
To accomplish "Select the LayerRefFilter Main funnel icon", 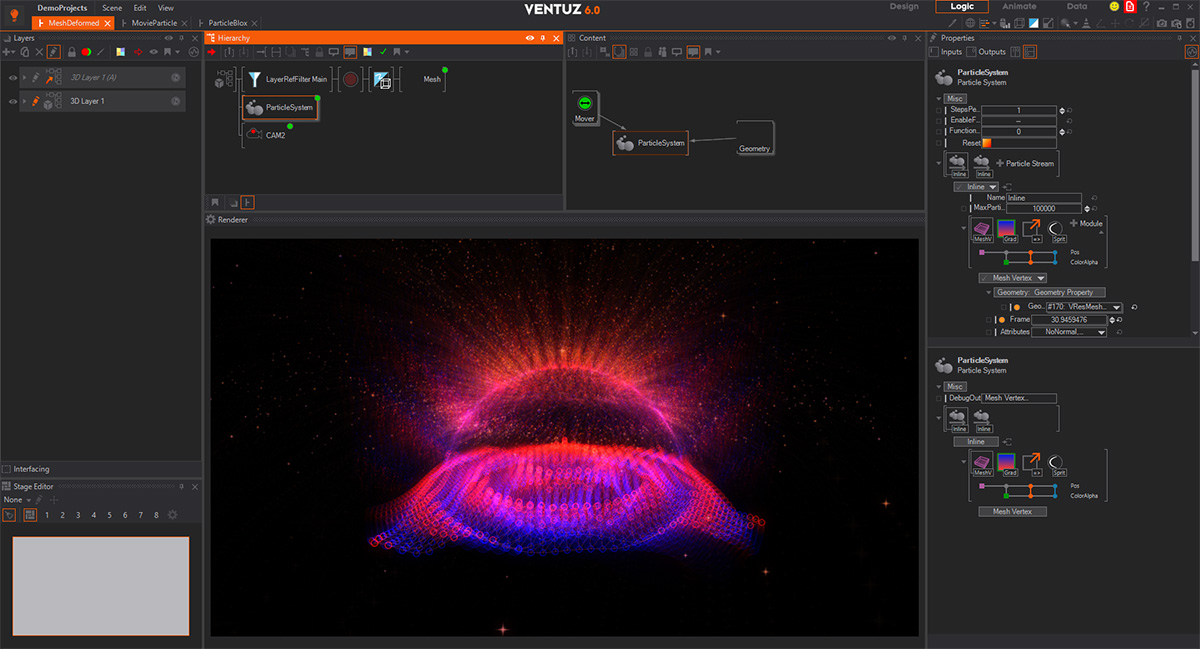I will (254, 79).
